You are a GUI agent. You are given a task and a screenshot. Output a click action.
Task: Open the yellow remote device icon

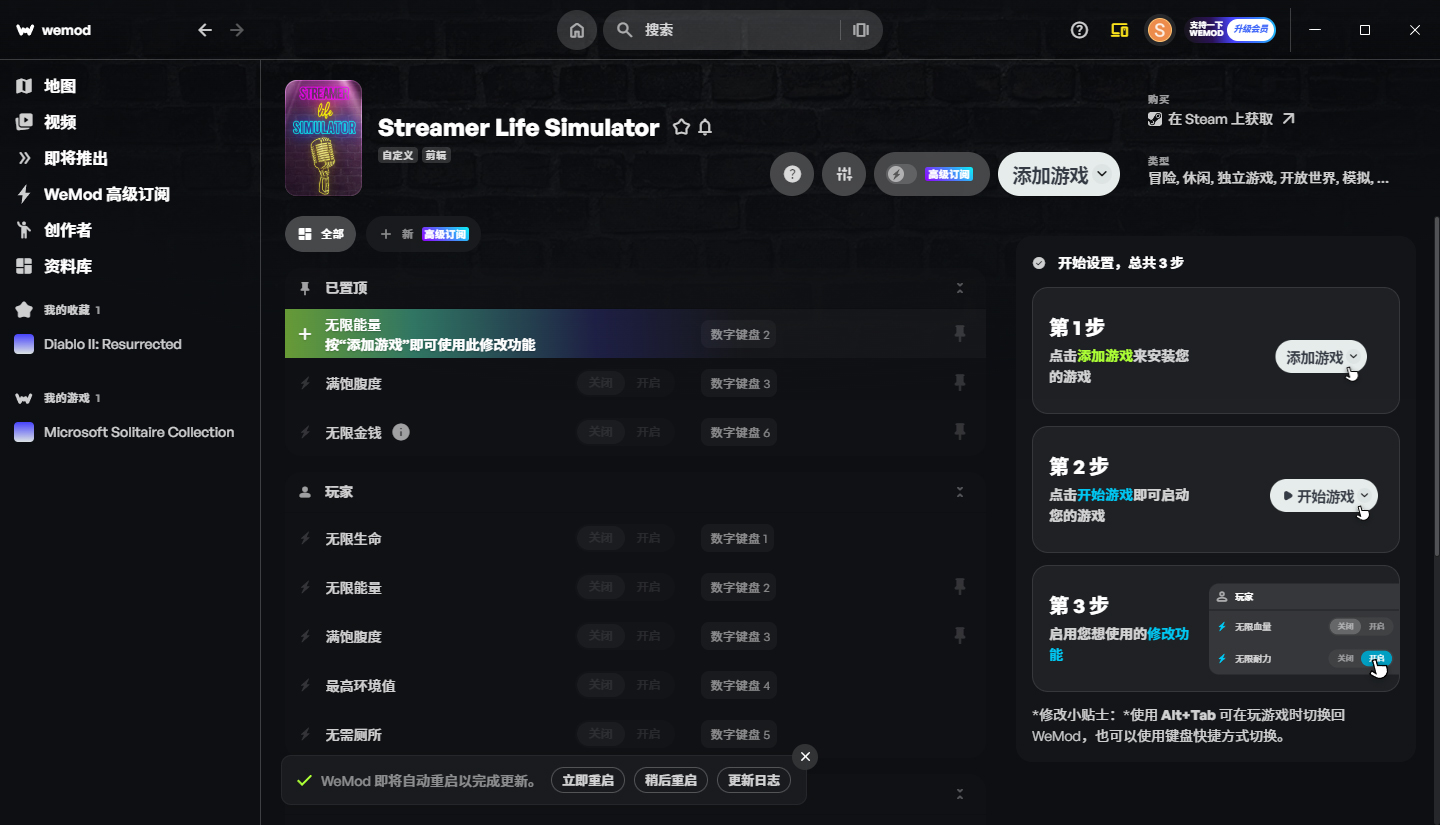point(1120,30)
